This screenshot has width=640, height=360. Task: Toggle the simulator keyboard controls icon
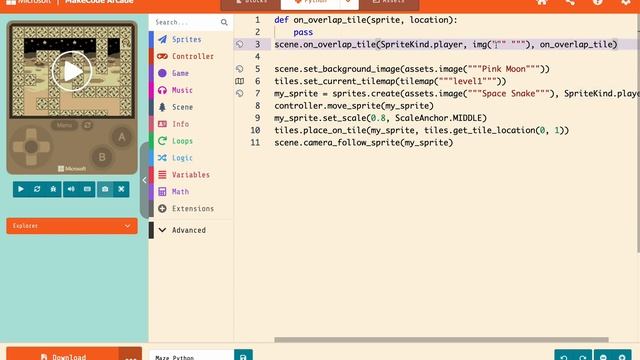click(x=87, y=189)
